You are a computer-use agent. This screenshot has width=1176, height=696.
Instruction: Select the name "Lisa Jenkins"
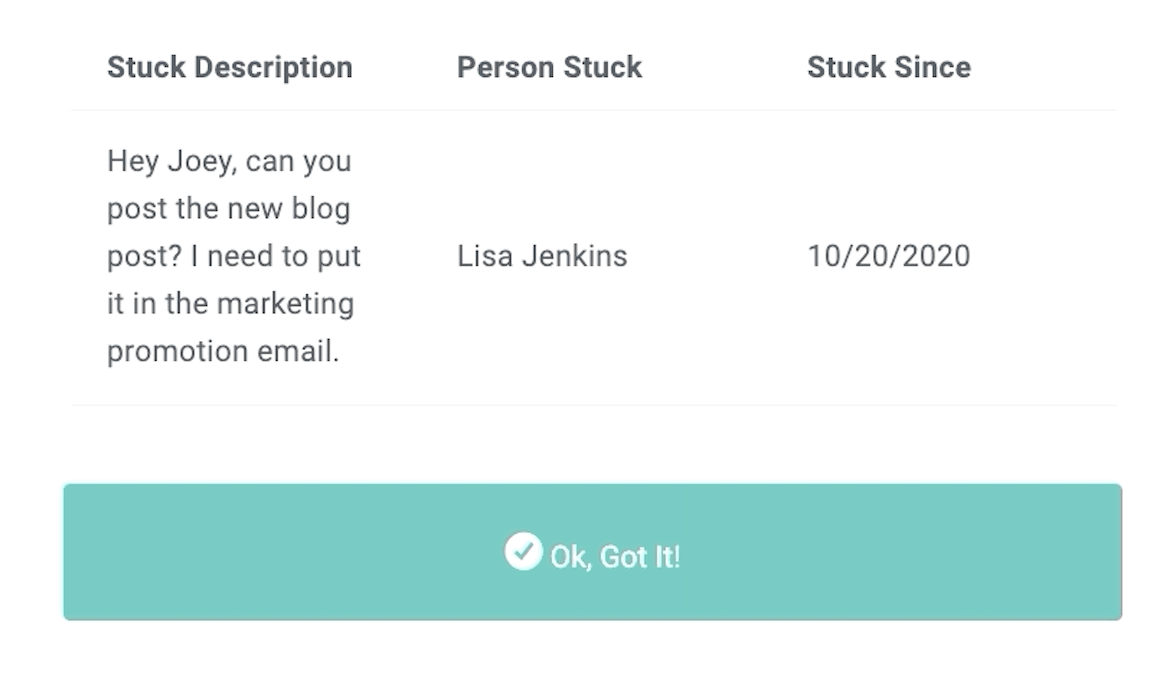542,256
